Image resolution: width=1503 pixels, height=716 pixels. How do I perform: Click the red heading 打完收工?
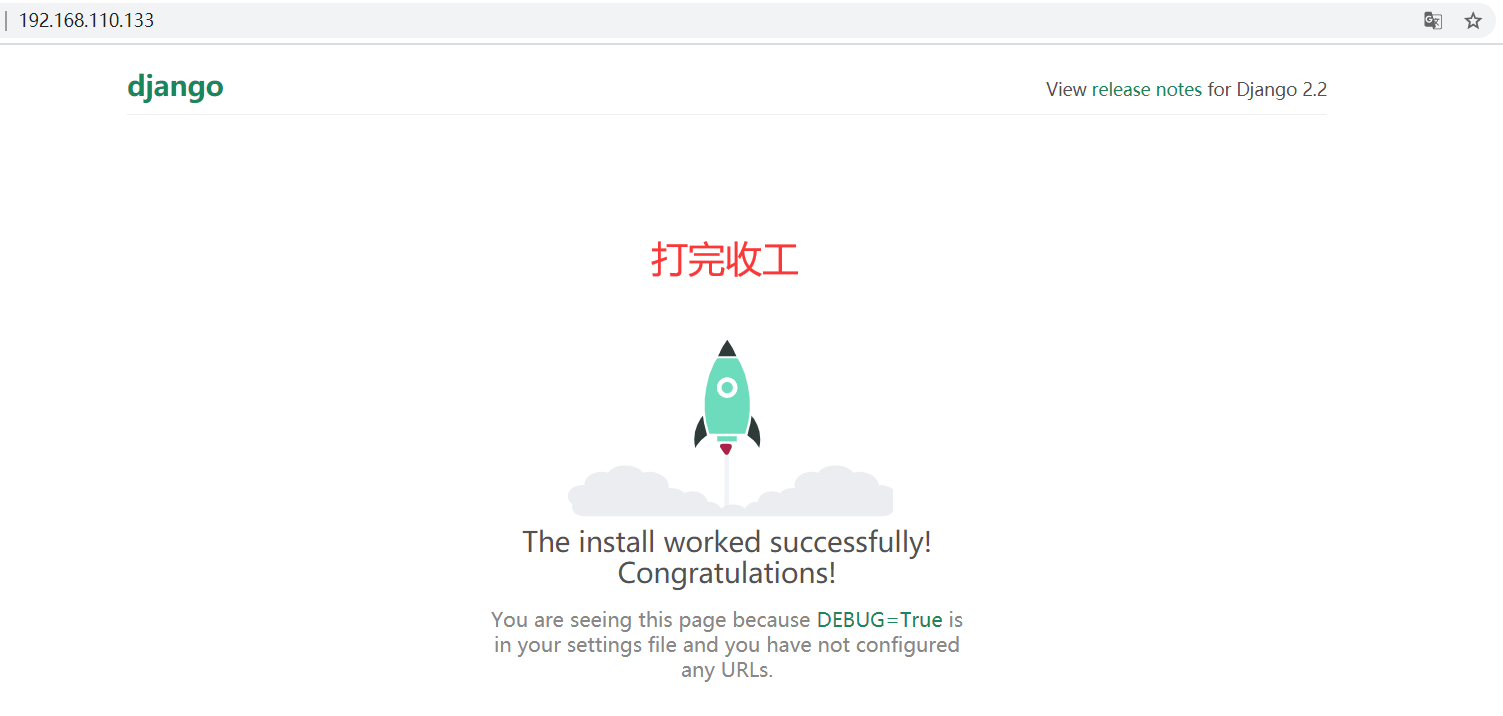click(725, 260)
